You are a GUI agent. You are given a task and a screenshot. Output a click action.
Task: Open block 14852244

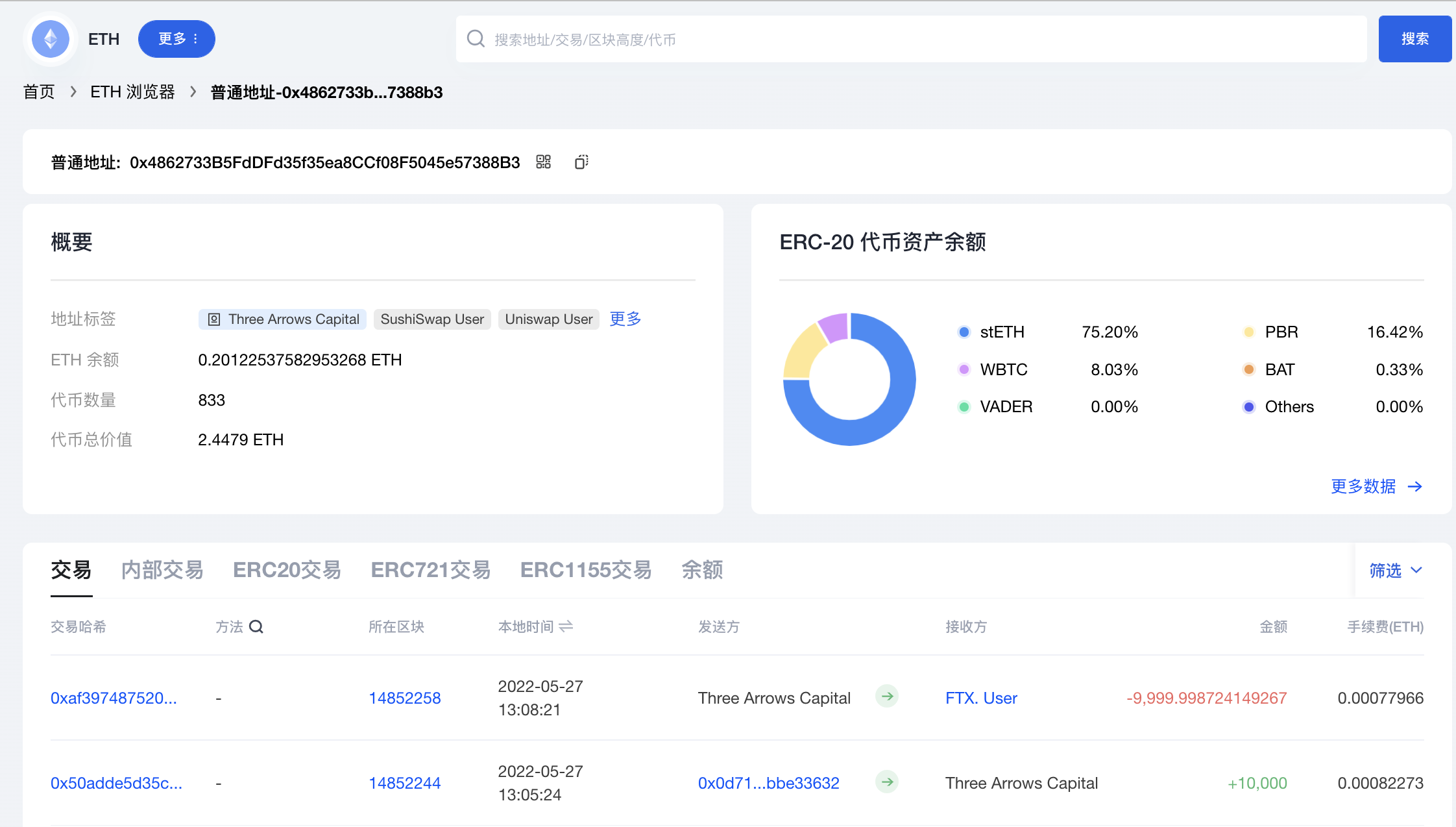tap(405, 783)
